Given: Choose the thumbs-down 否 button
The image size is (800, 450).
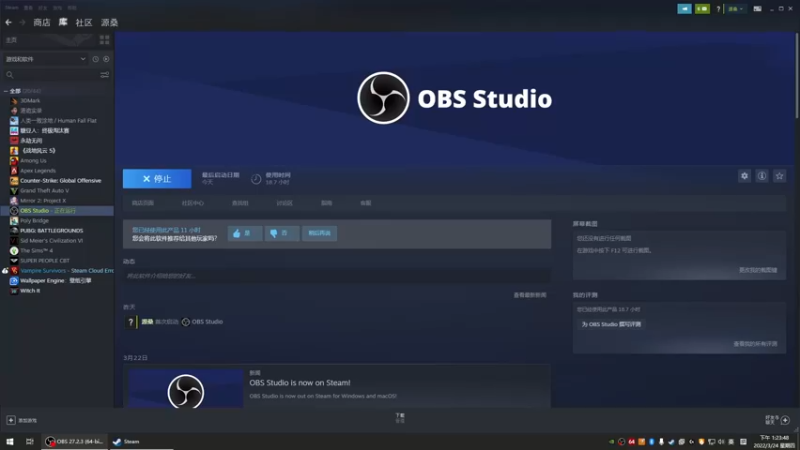Looking at the screenshot, I should pos(282,233).
